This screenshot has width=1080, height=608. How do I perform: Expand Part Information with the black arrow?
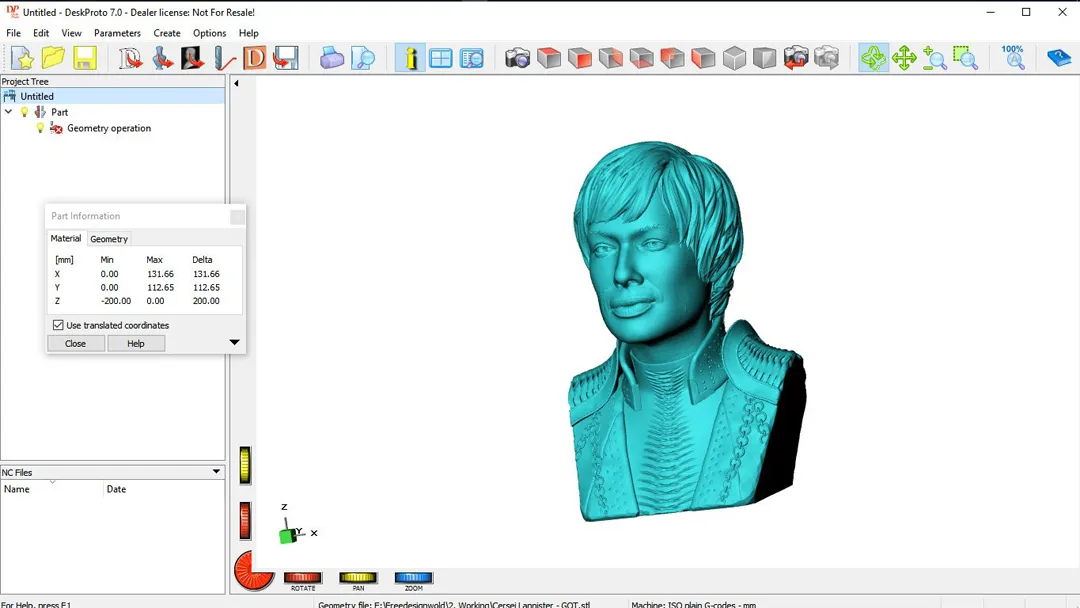coord(234,342)
